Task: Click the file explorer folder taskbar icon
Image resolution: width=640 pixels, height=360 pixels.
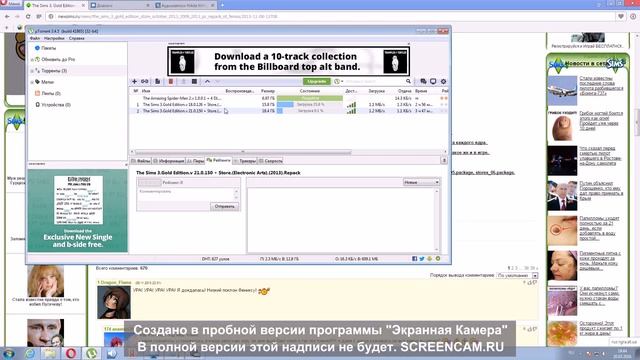Action: (50, 353)
